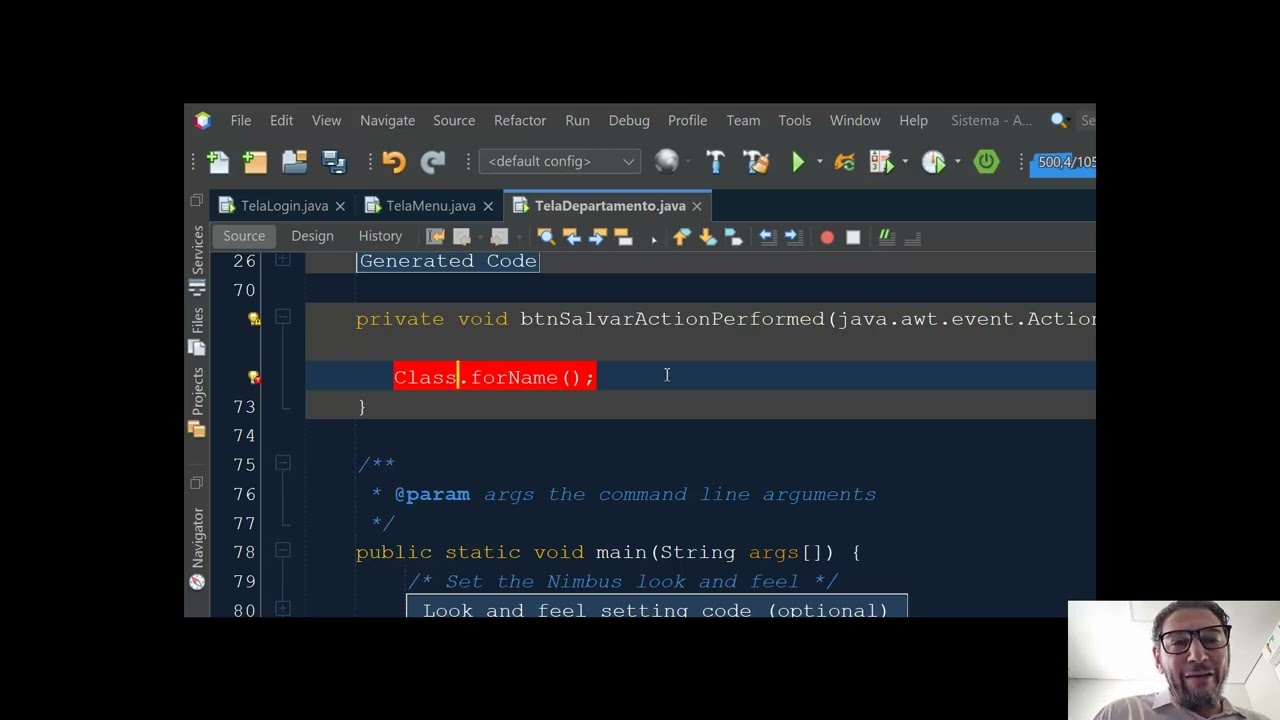Click the Apply Code Changes icon
Viewport: 1280px width, 720px height.
[844, 161]
